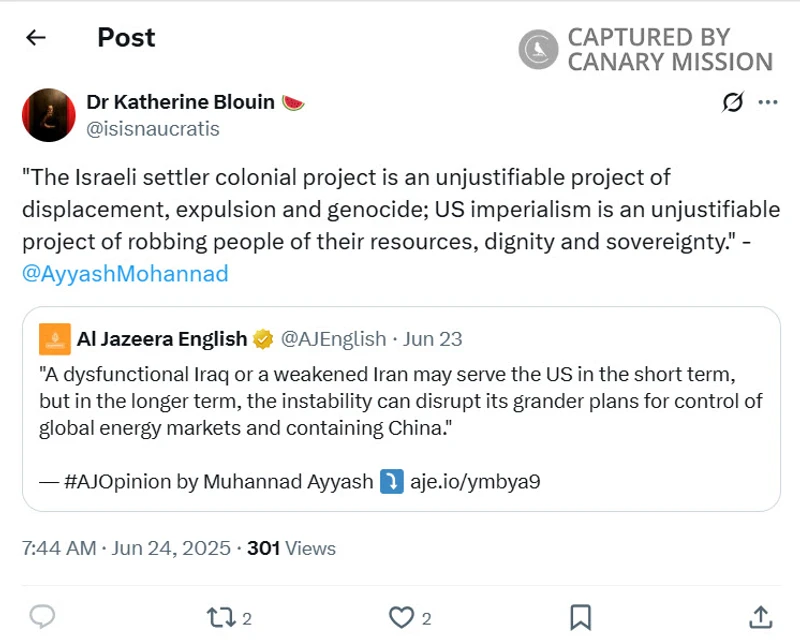800x641 pixels.
Task: Click the Grok slashed-circle icon
Action: 732,102
